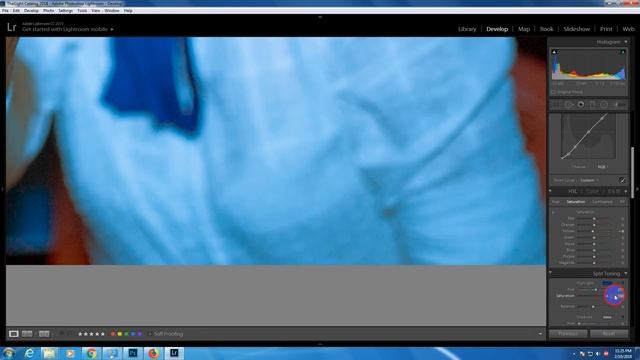Open the File menu

[x=5, y=11]
